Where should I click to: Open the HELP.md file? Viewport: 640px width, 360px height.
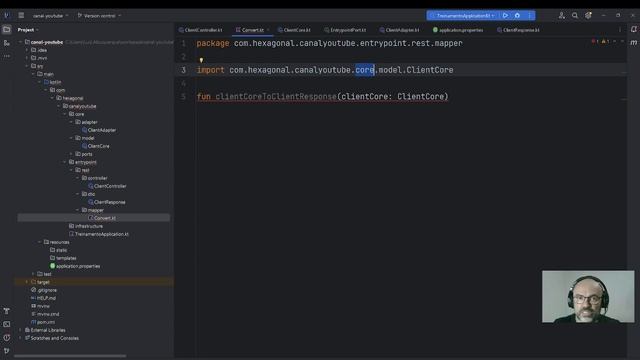pos(44,298)
